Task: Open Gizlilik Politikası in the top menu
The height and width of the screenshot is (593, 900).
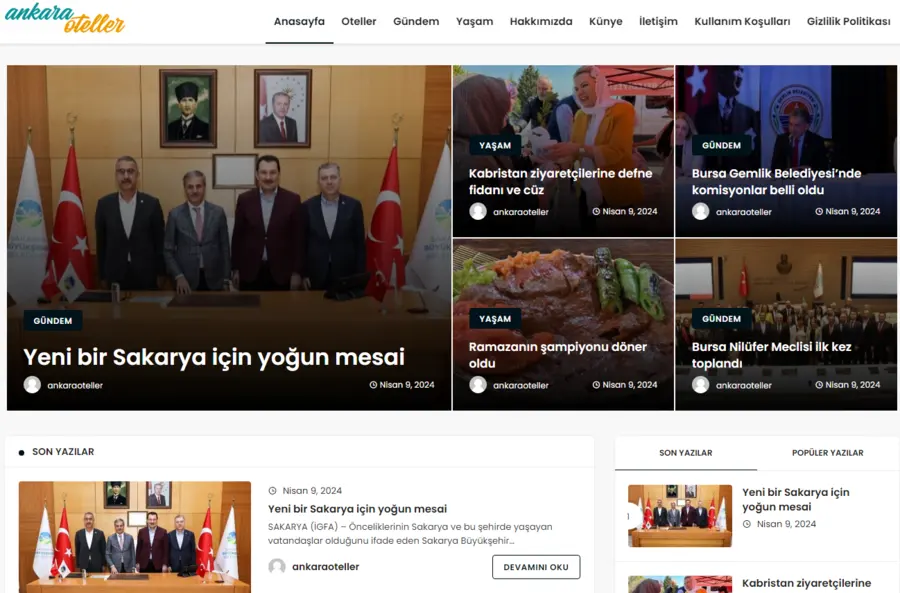Action: (x=848, y=22)
